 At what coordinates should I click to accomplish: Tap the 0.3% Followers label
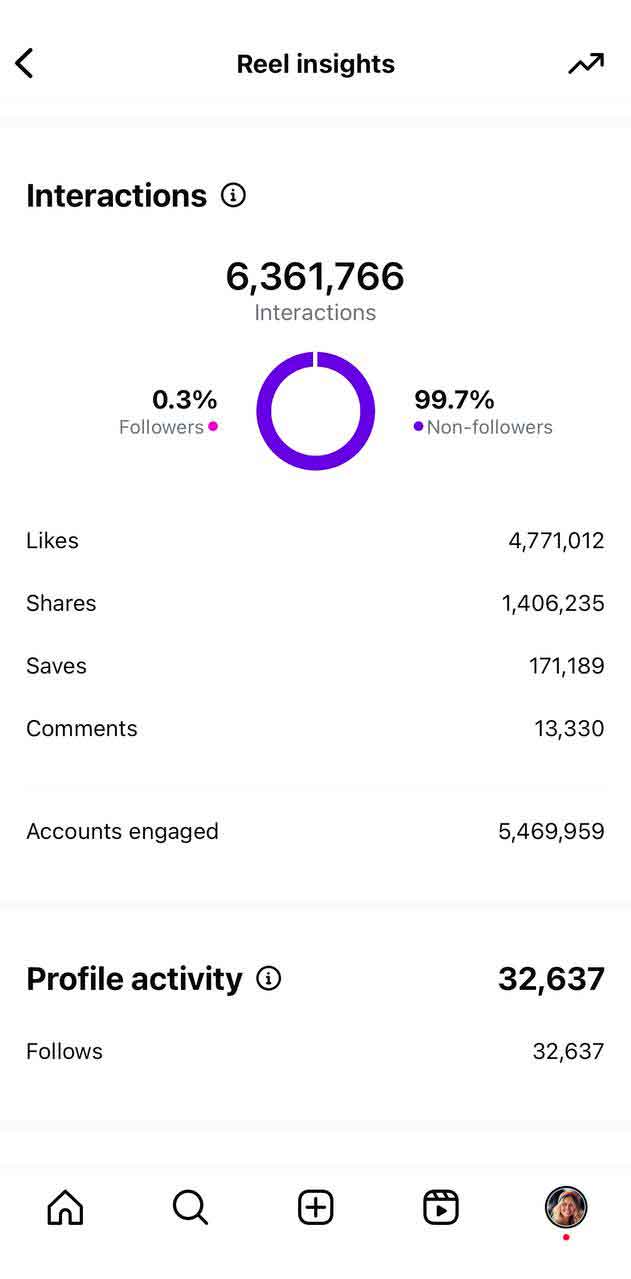click(169, 412)
